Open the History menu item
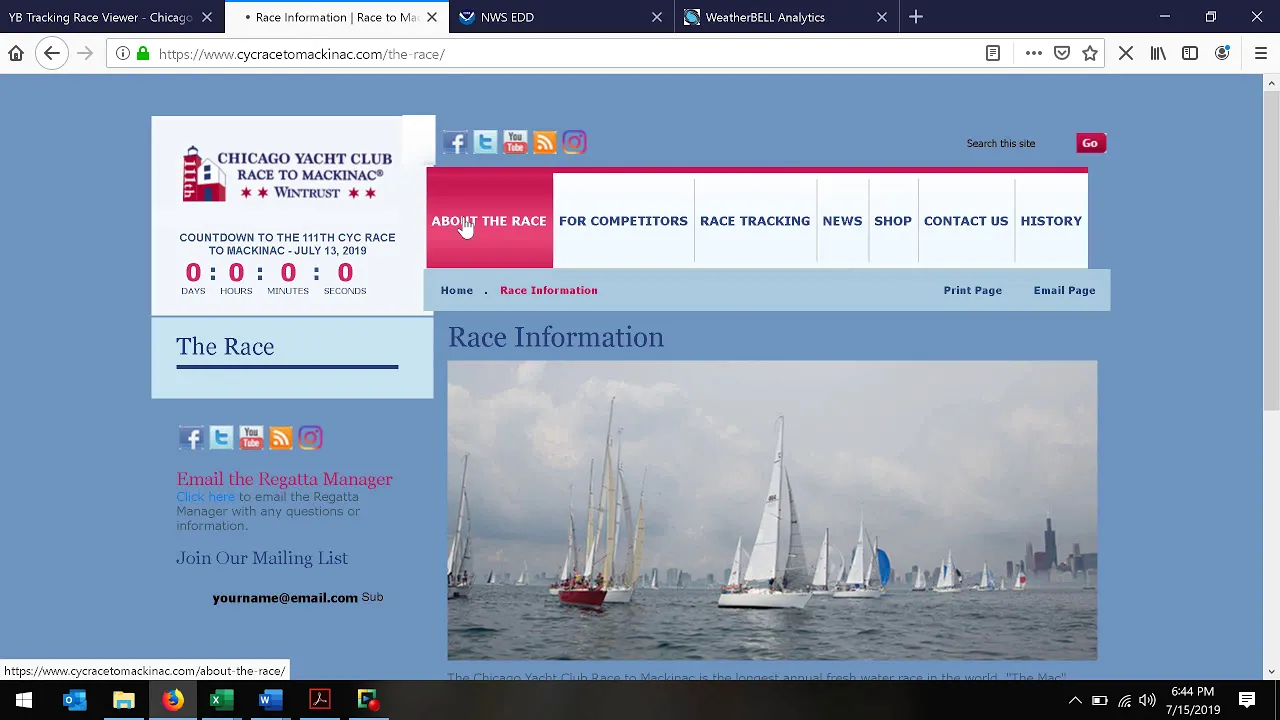 click(x=1051, y=221)
